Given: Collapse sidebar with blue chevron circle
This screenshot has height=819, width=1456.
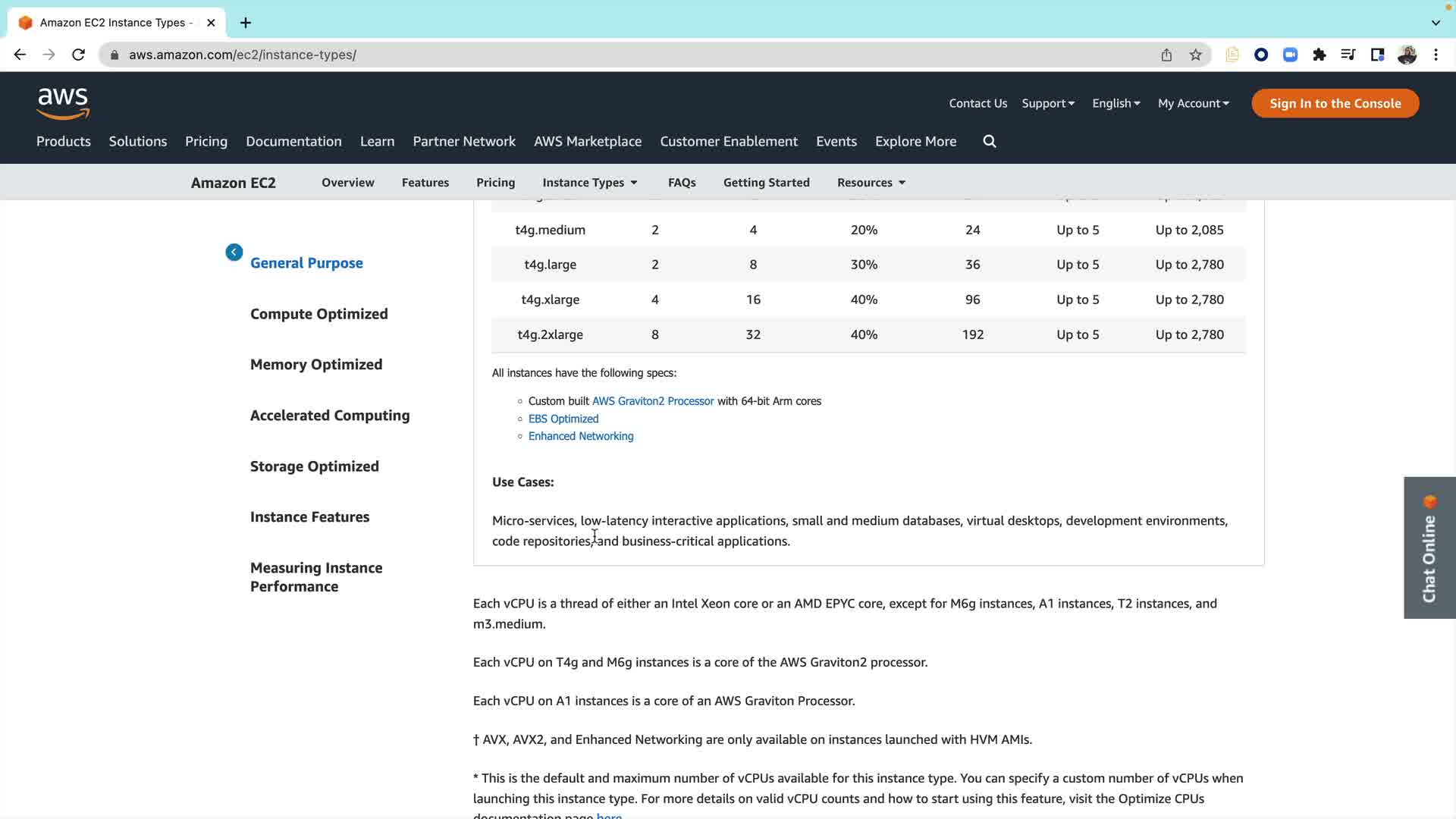Looking at the screenshot, I should (x=234, y=252).
